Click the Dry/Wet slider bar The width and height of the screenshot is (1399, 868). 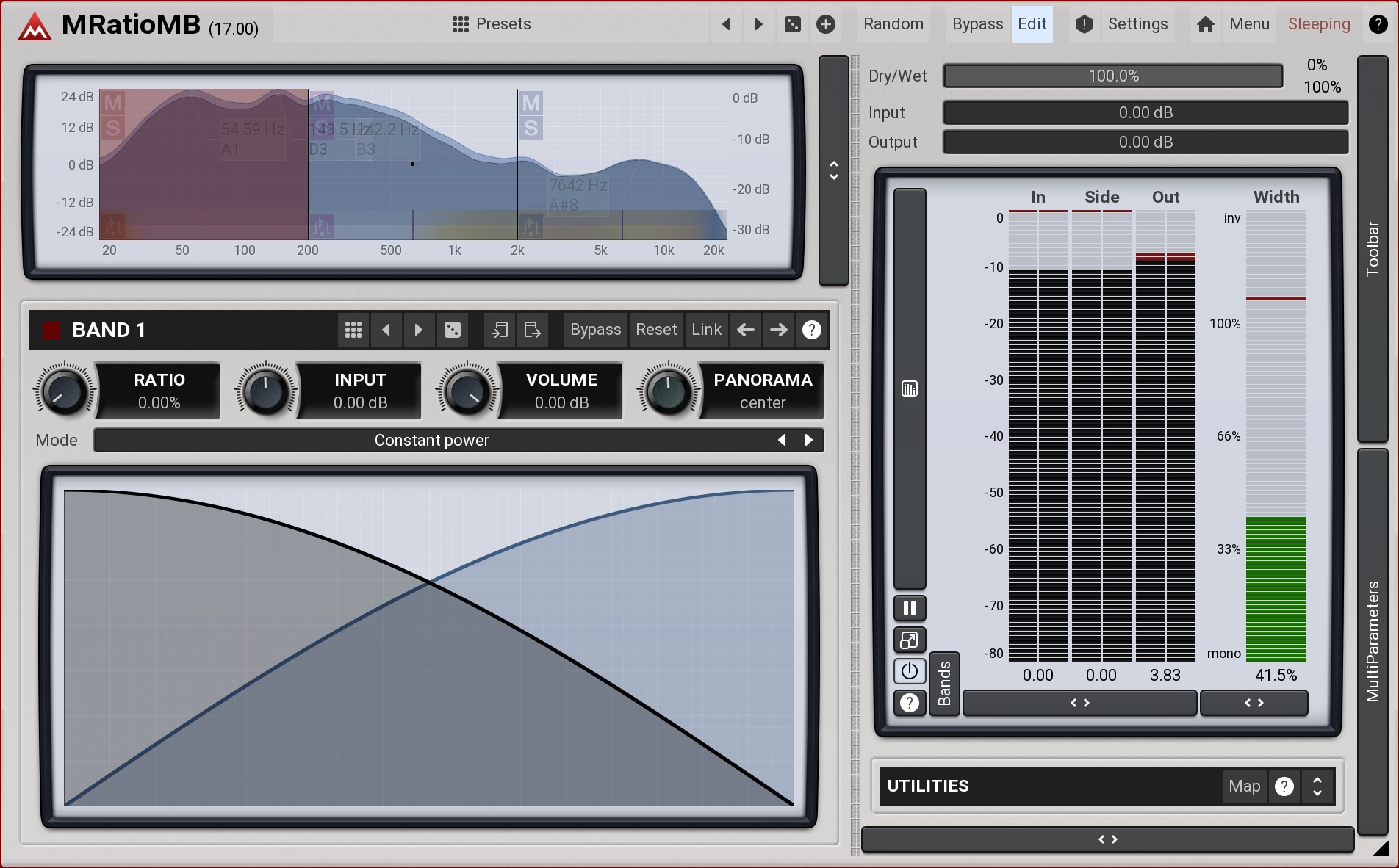pyautogui.click(x=1113, y=76)
